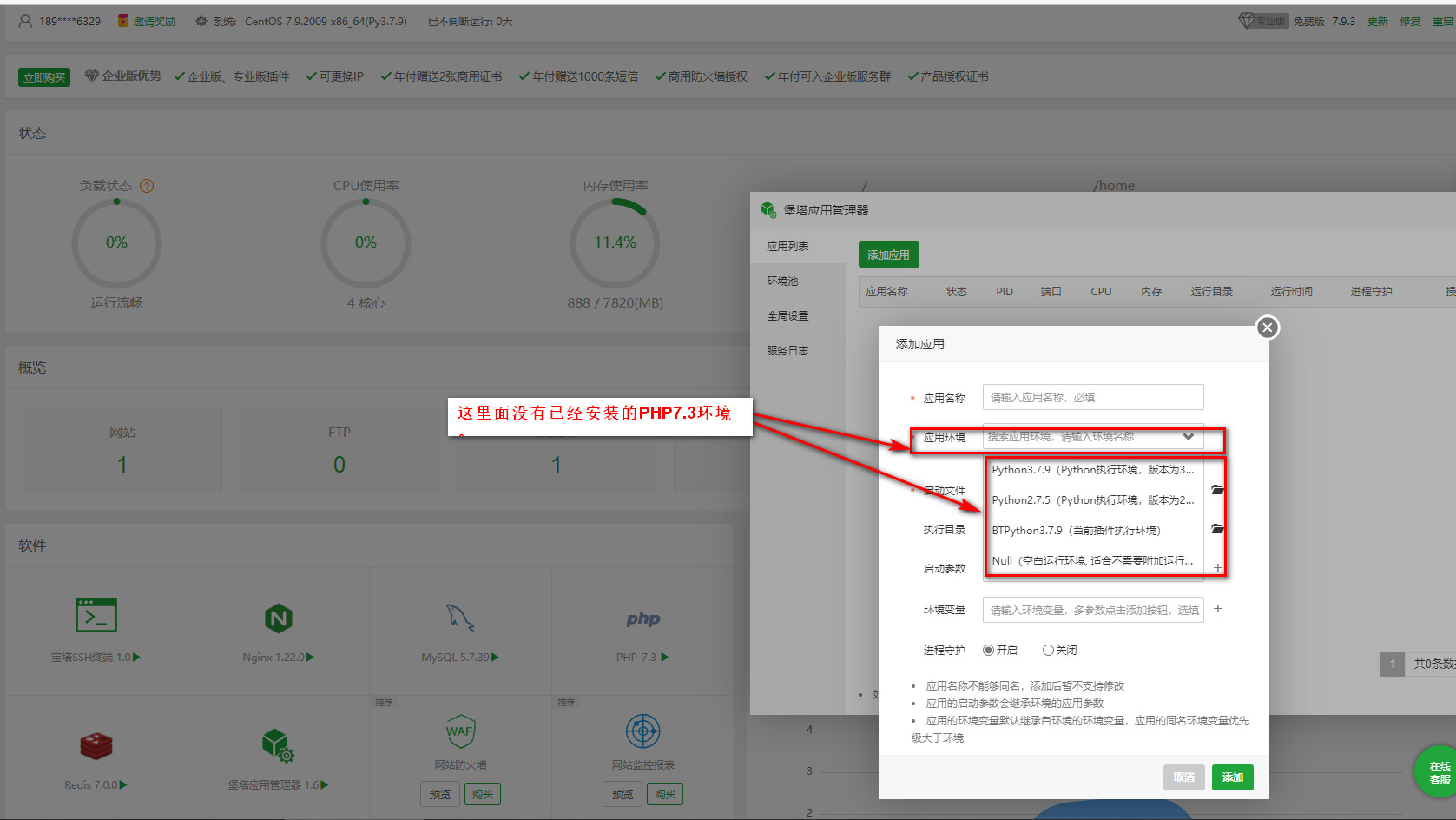1456x820 pixels.
Task: Click 预览 button under monitoring report
Action: pos(623,794)
